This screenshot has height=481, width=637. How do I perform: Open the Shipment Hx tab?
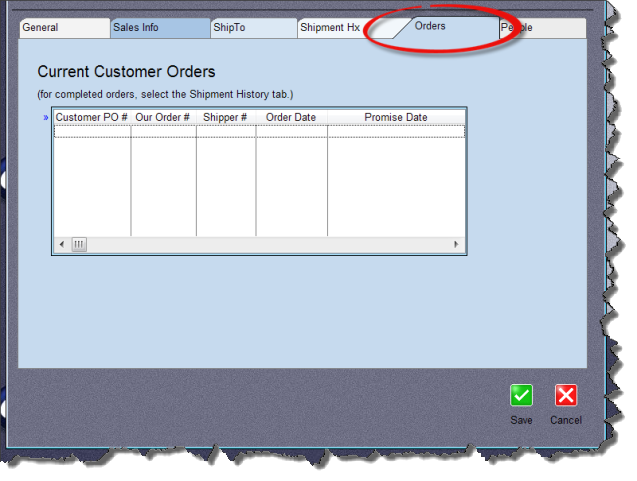(330, 28)
